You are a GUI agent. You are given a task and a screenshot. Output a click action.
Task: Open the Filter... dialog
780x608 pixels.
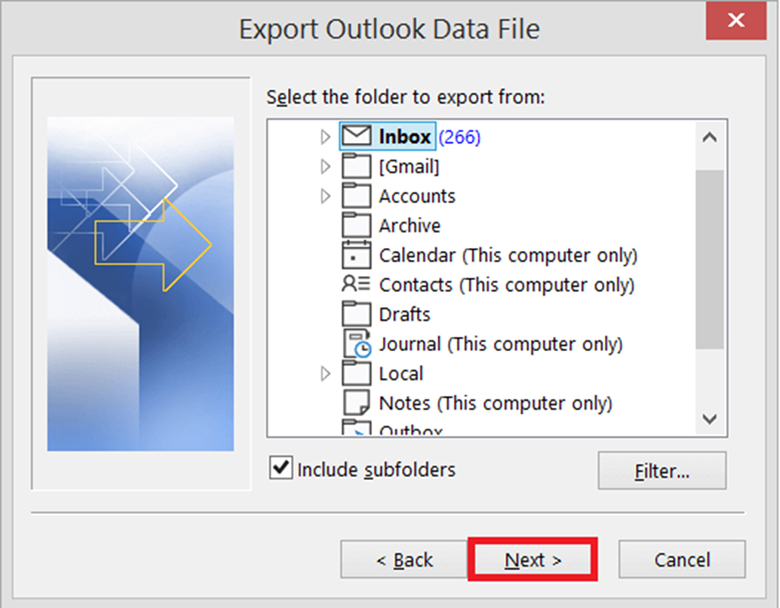click(662, 471)
